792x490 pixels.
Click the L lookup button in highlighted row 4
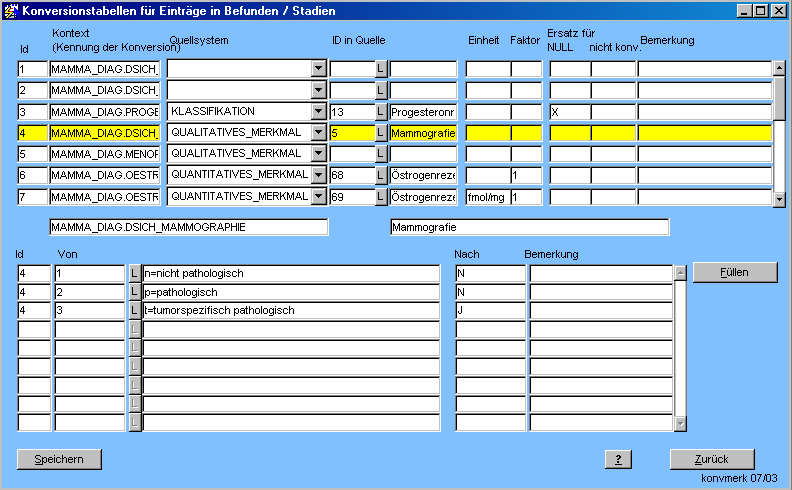[381, 133]
